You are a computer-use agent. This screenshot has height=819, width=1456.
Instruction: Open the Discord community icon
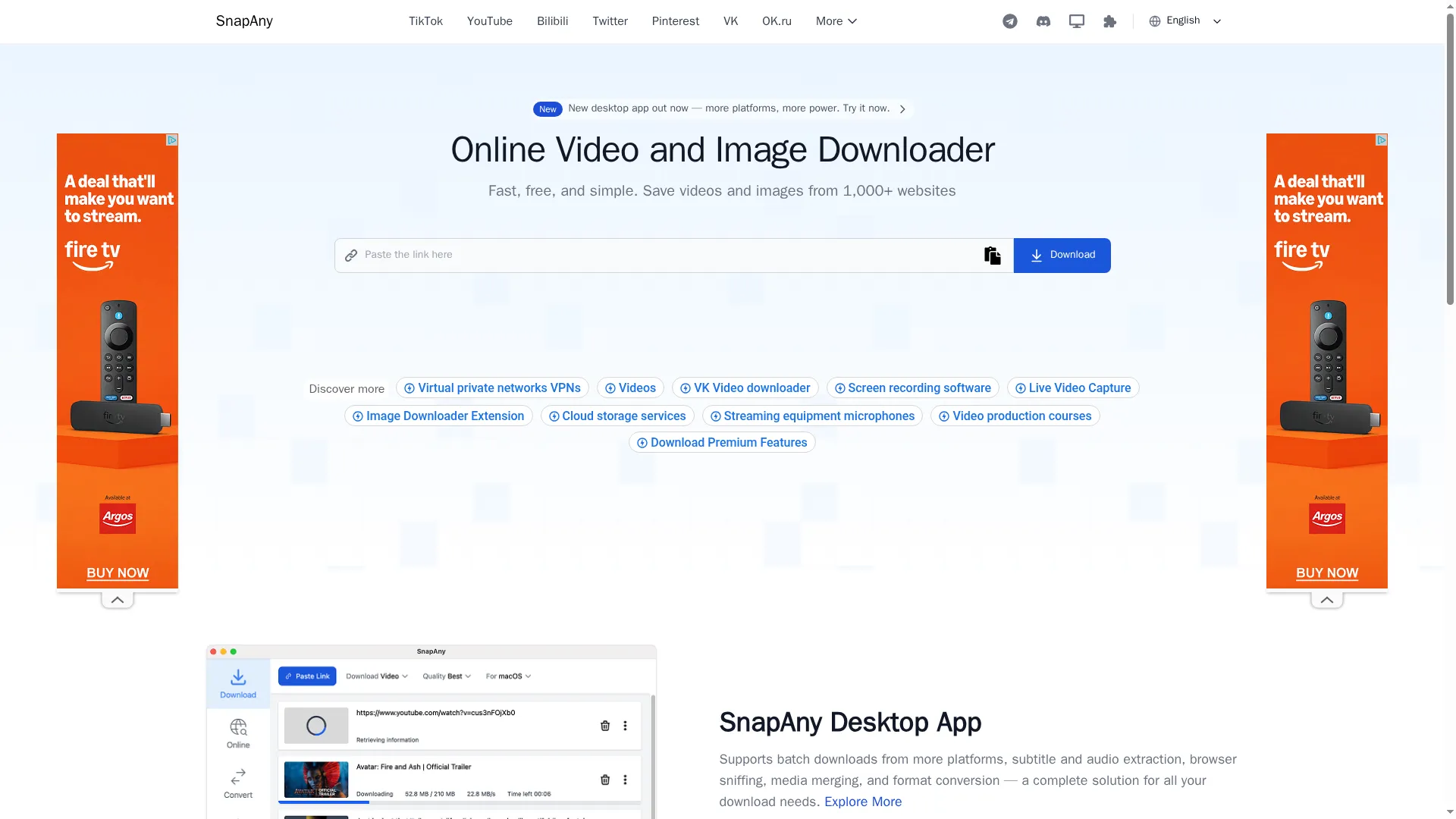[1043, 21]
